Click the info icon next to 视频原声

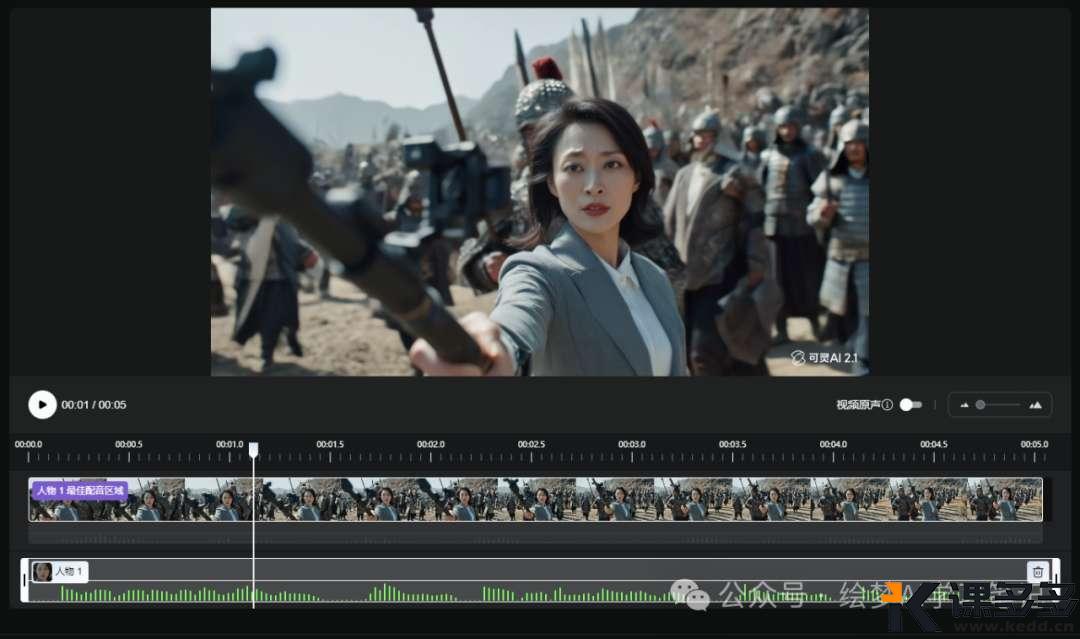[x=886, y=404]
